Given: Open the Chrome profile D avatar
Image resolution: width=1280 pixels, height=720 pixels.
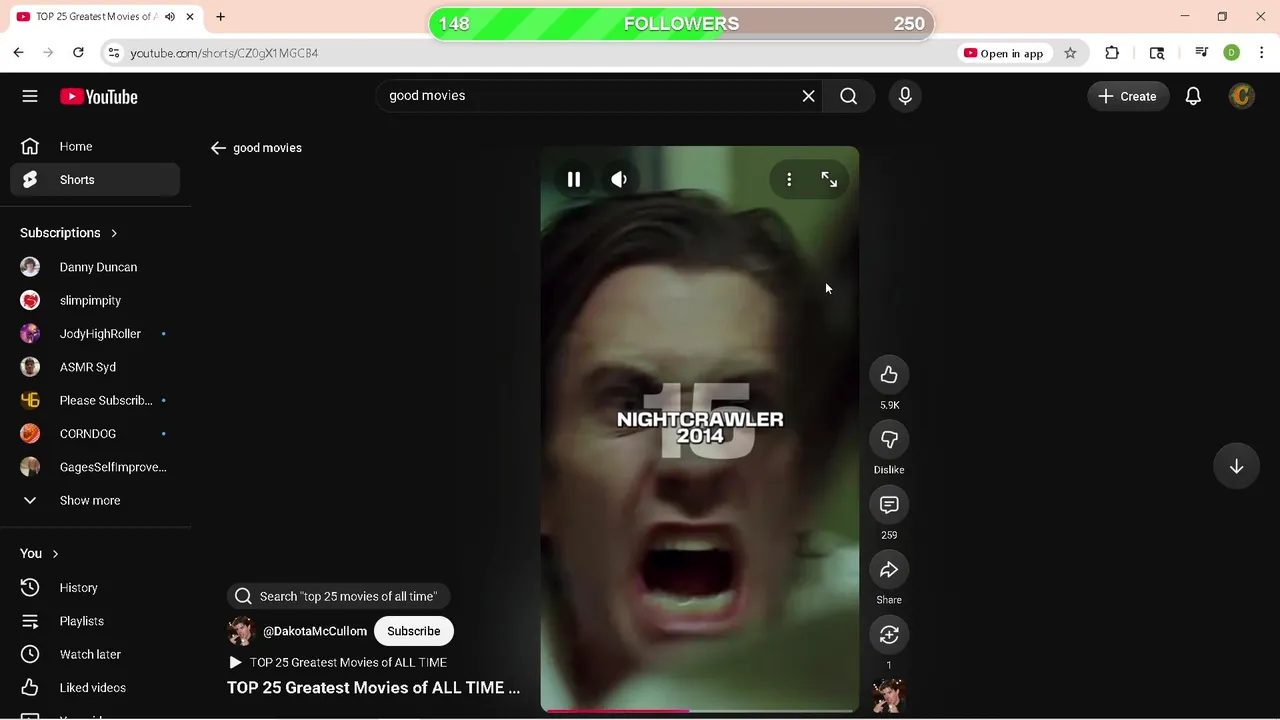Looking at the screenshot, I should 1232,53.
